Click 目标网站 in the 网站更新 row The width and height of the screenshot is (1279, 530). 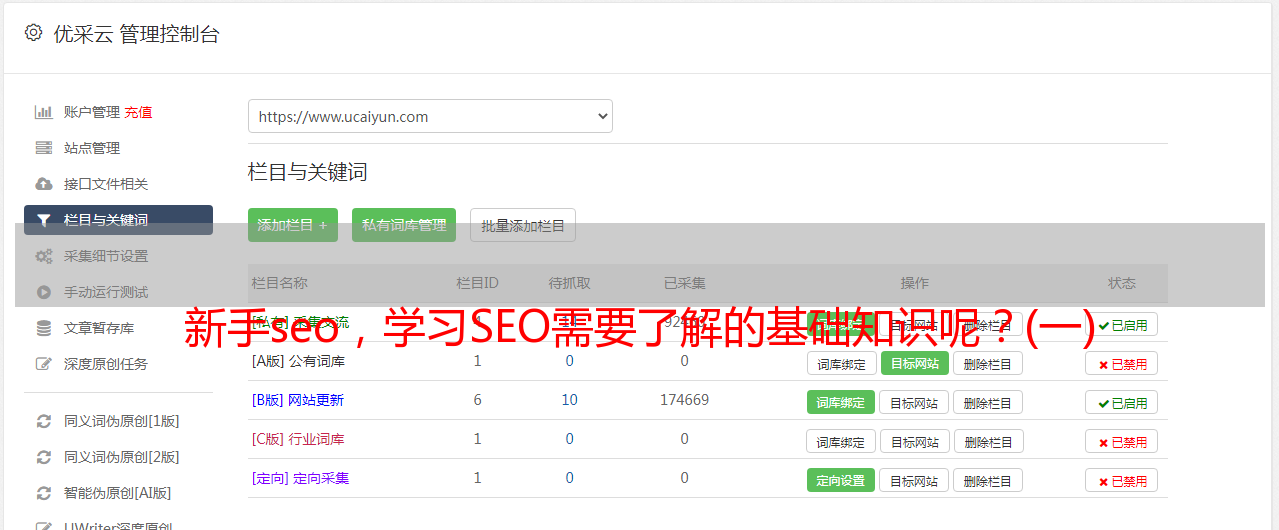914,402
